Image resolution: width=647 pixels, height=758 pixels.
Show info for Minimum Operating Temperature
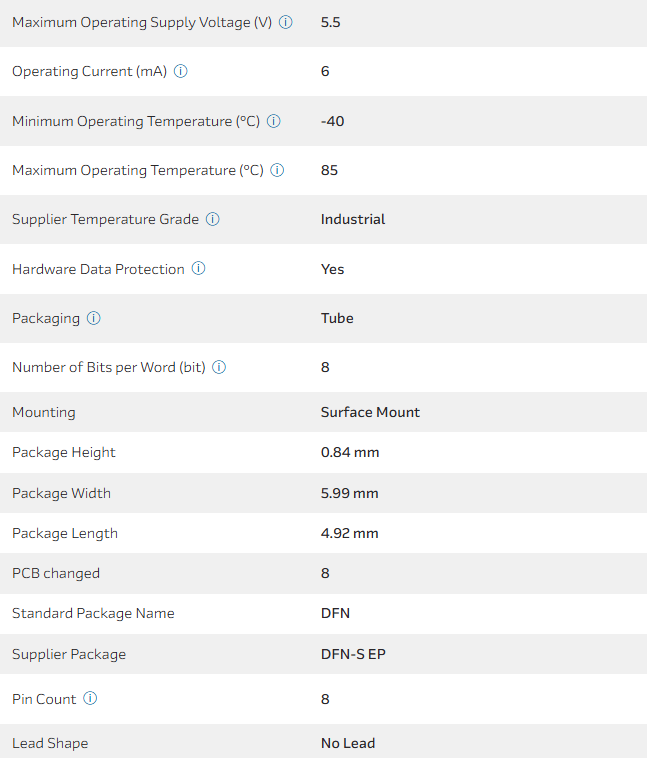[x=274, y=121]
